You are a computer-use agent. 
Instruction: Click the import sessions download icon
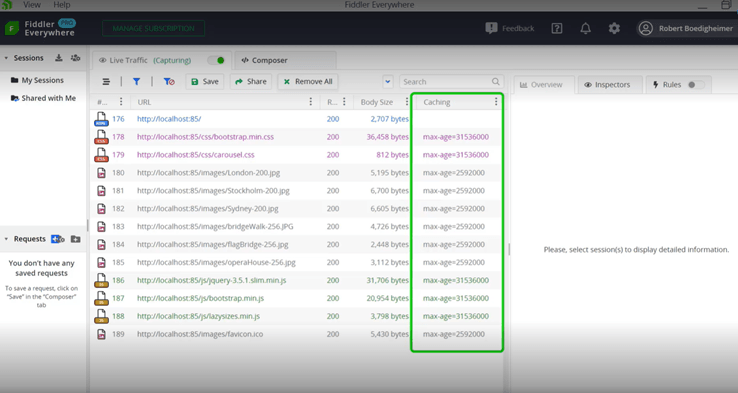(59, 58)
